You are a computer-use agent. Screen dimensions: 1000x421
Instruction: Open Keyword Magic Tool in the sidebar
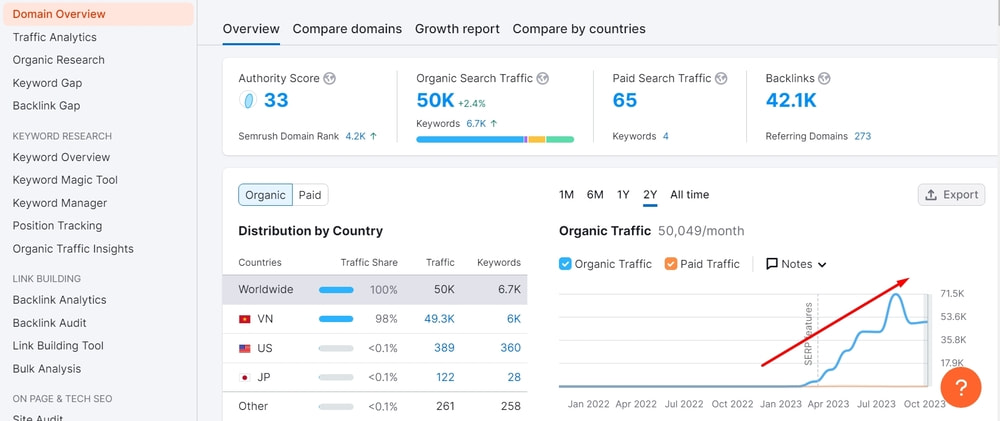point(65,180)
